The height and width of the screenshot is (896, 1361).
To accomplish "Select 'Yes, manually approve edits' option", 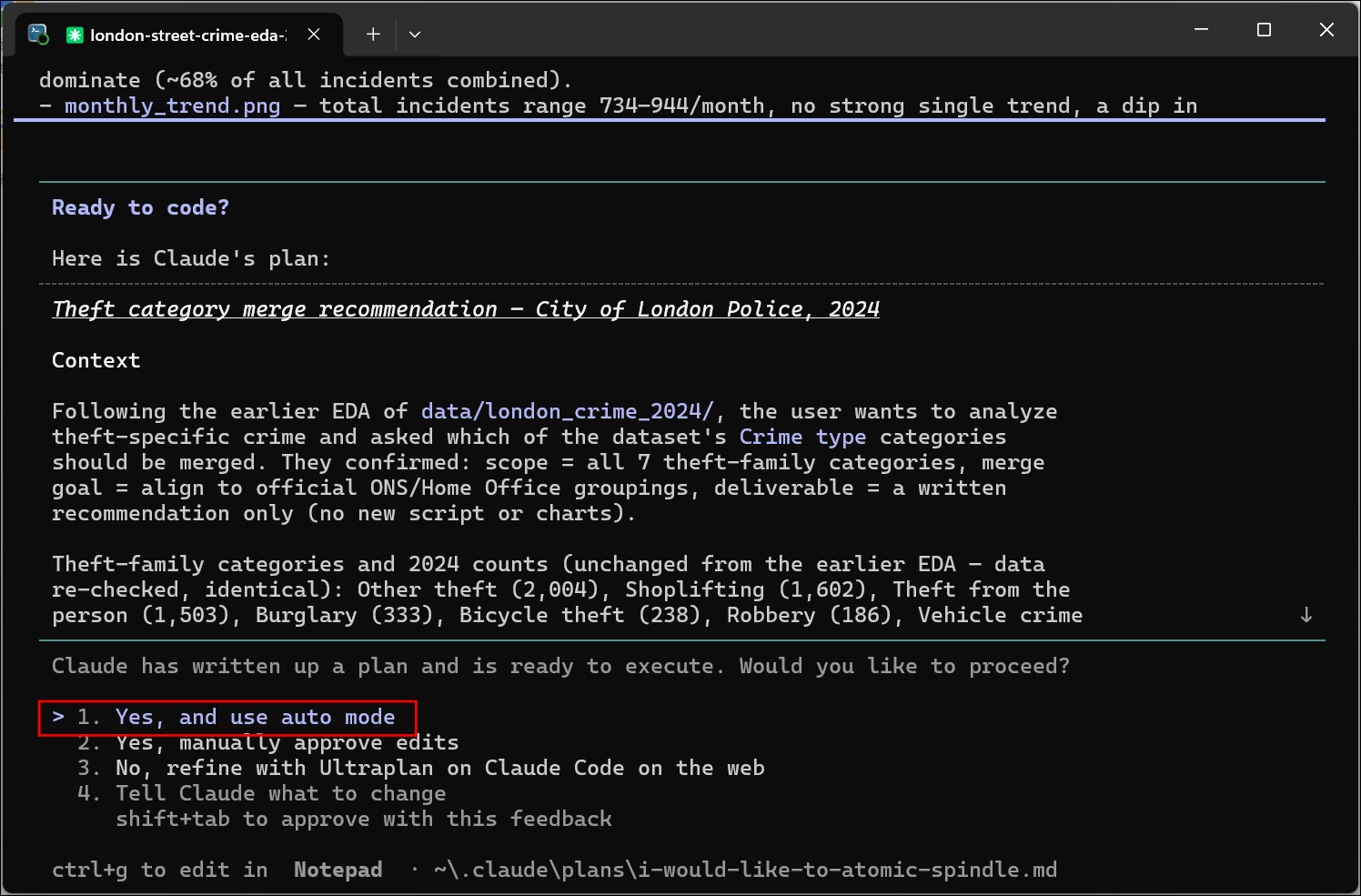I will (x=268, y=743).
